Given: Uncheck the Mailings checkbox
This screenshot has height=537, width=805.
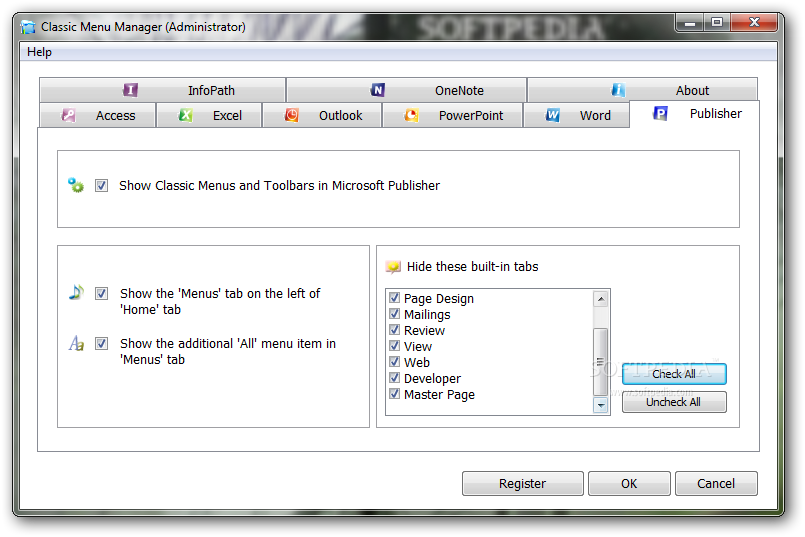Looking at the screenshot, I should [x=394, y=314].
